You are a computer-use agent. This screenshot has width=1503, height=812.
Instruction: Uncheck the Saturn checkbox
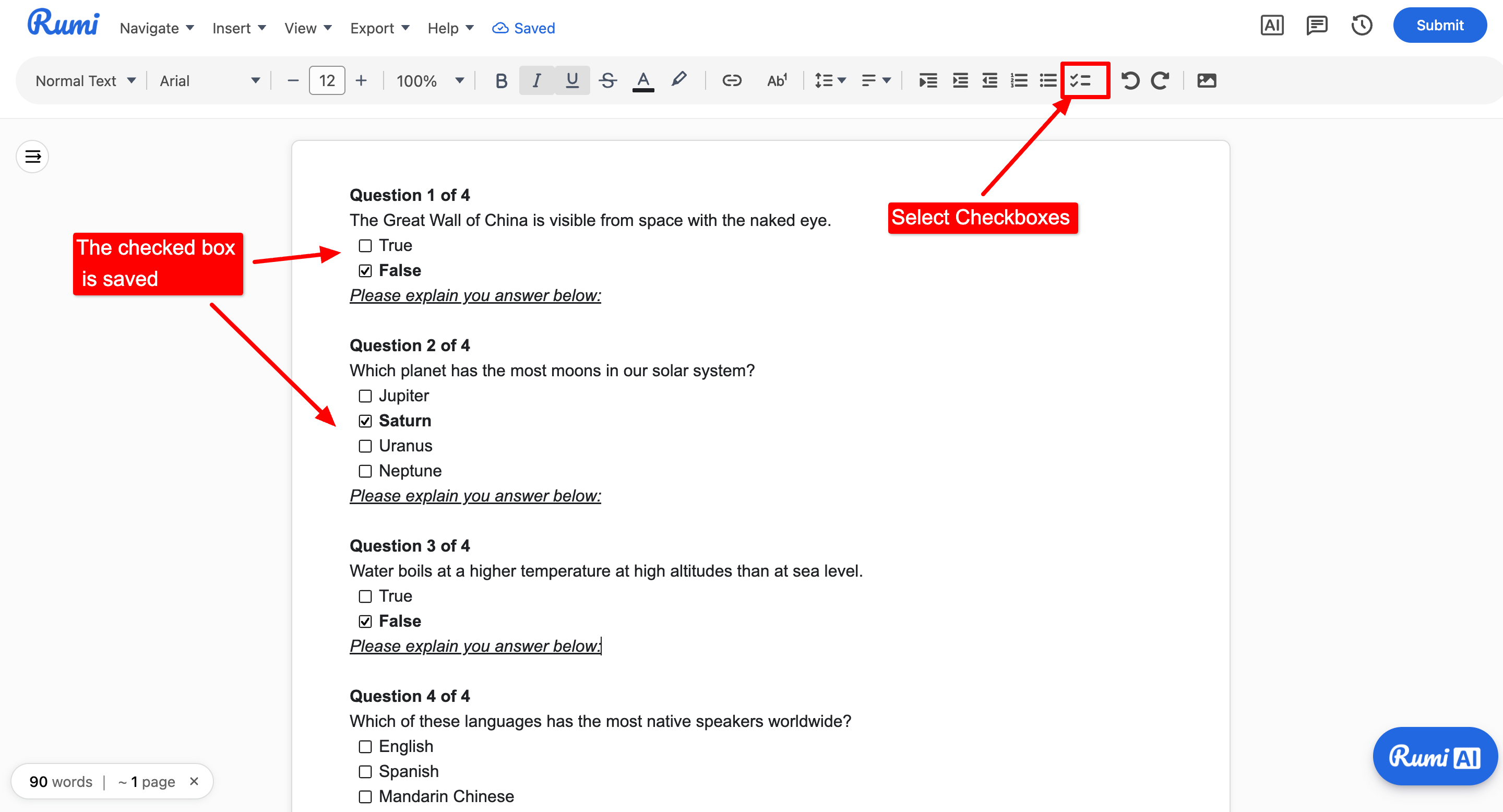[x=365, y=421]
